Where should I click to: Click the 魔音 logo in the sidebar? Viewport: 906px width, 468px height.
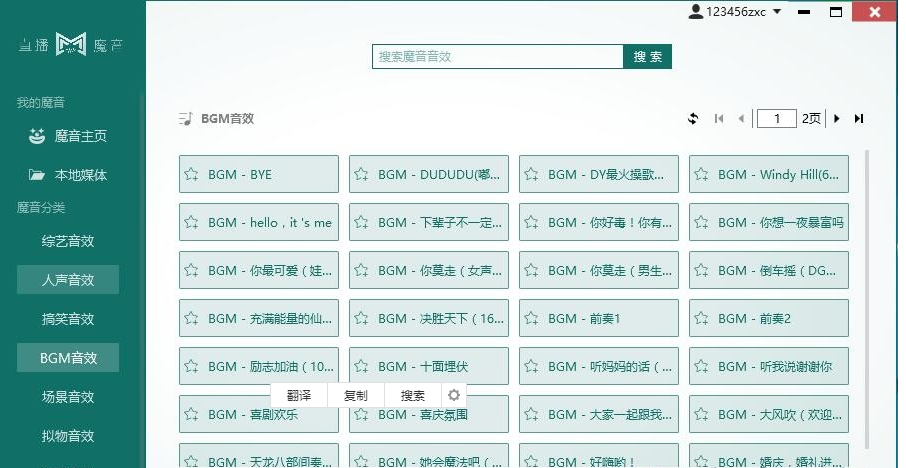point(70,45)
